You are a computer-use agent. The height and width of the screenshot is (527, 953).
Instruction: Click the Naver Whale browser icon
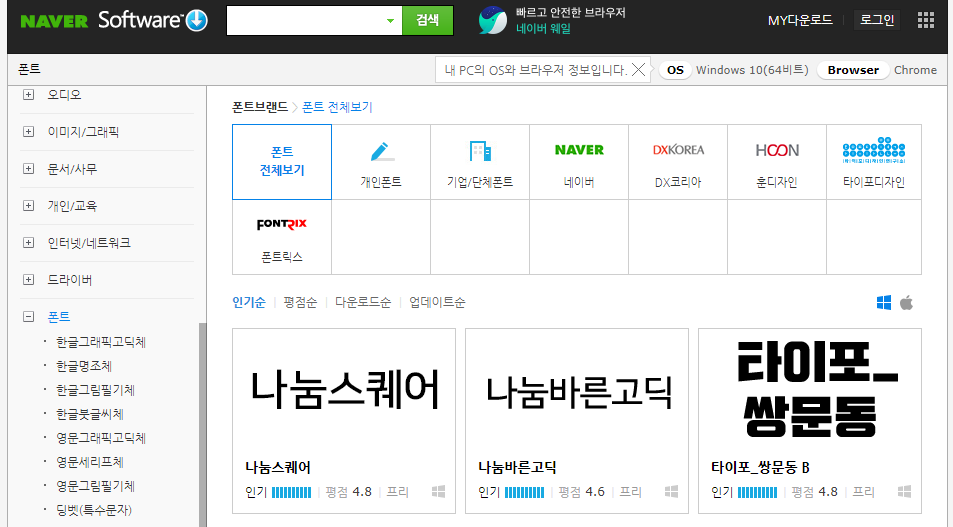(x=492, y=21)
